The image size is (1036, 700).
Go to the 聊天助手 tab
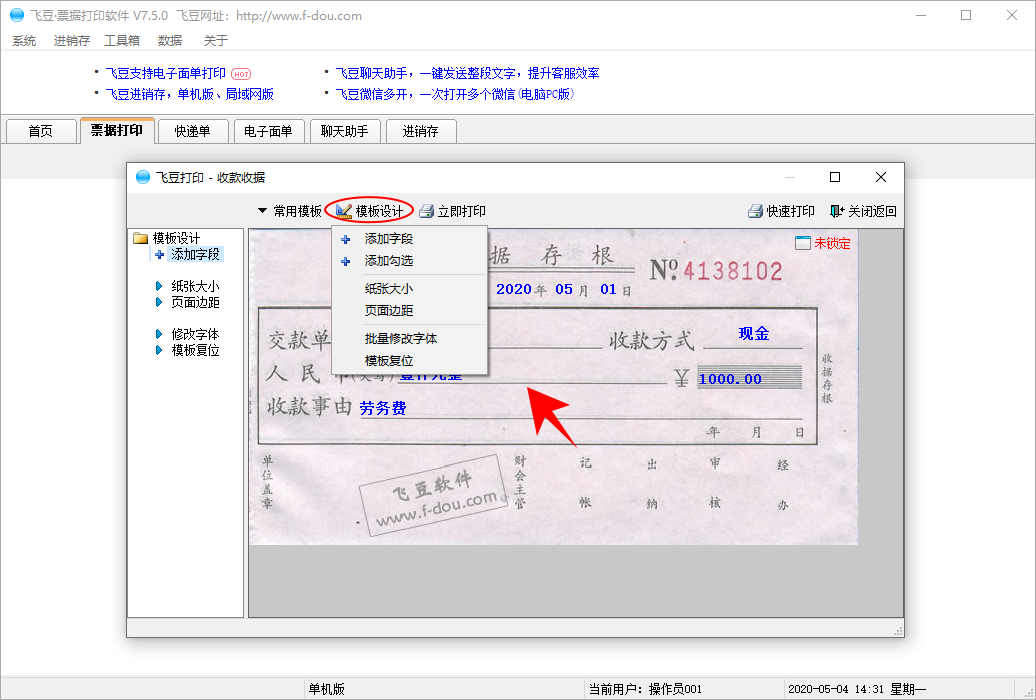[x=344, y=131]
